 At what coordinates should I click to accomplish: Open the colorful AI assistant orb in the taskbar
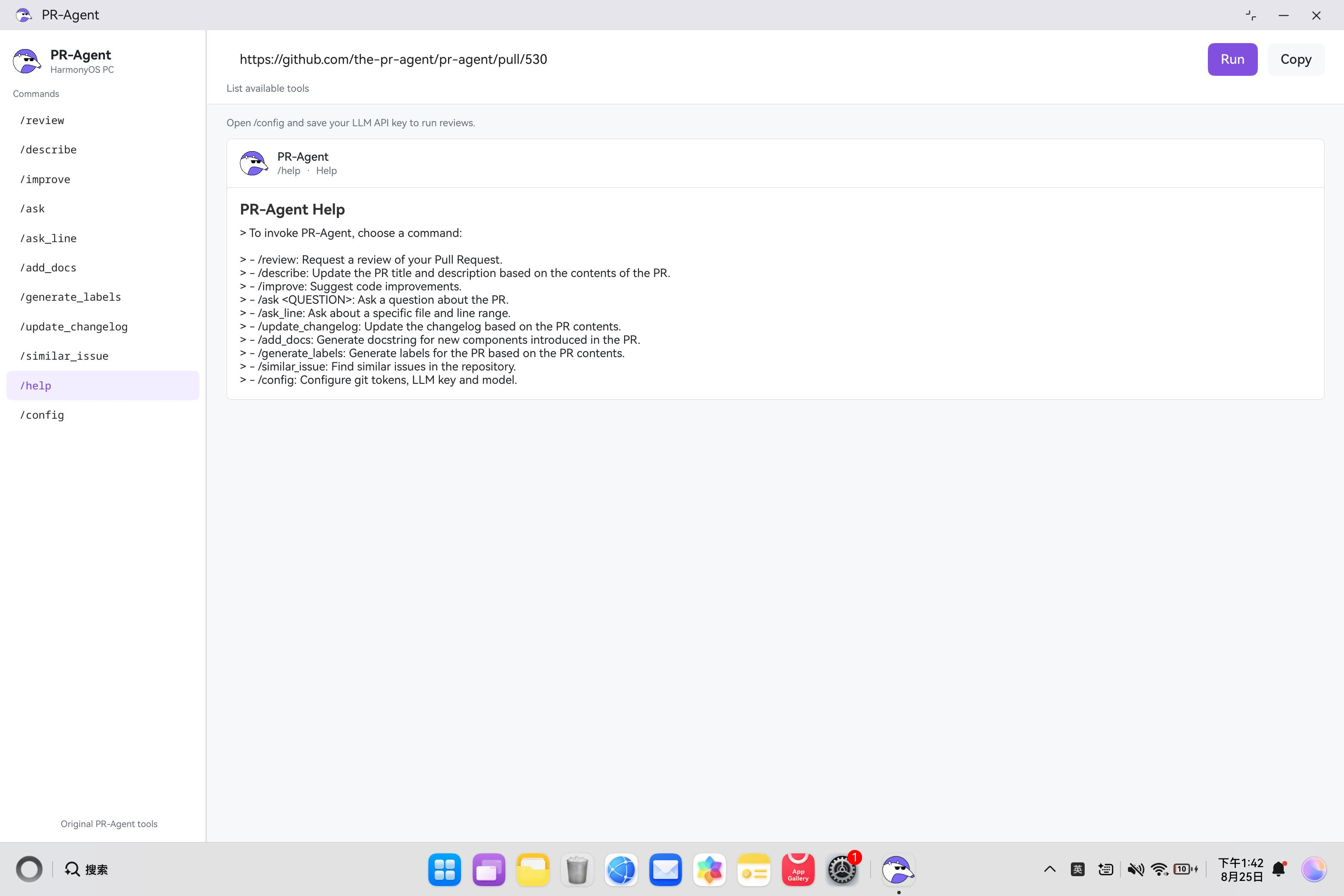coord(1314,869)
